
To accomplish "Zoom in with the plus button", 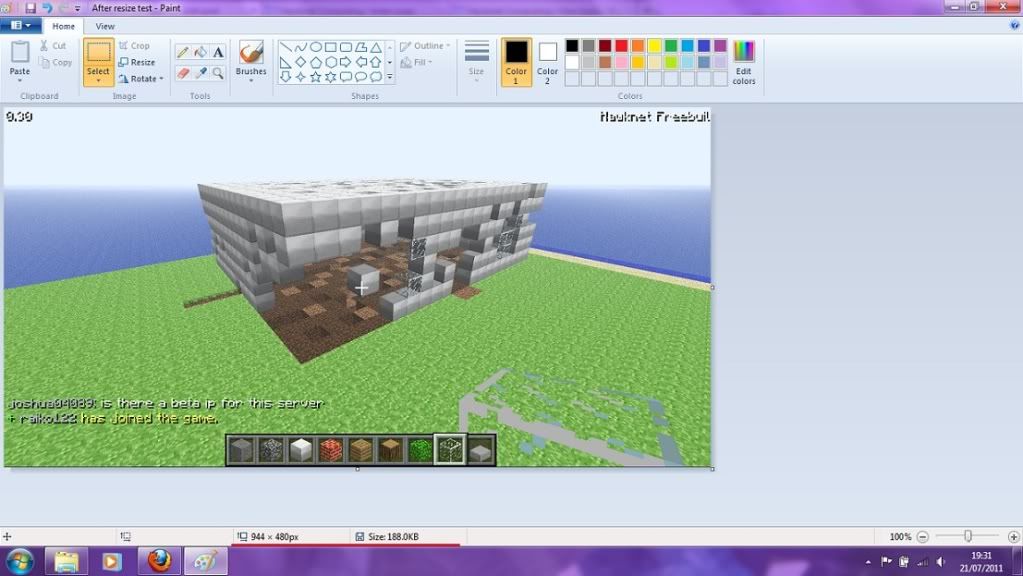I will click(1013, 537).
